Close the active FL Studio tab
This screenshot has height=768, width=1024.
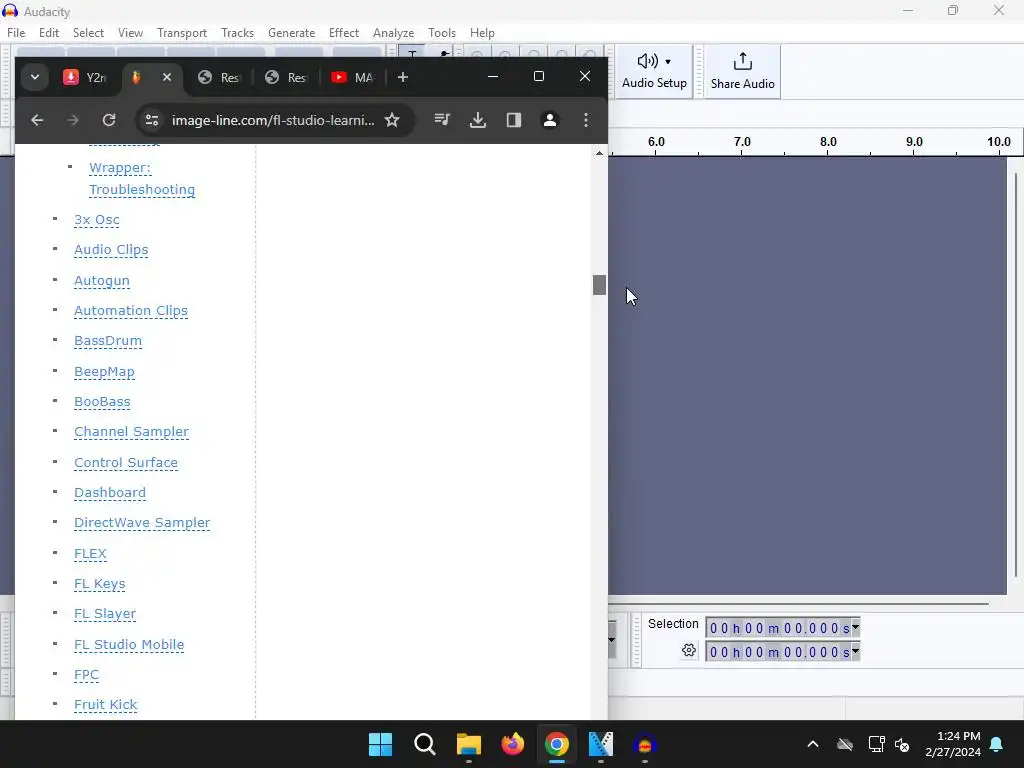pyautogui.click(x=167, y=77)
